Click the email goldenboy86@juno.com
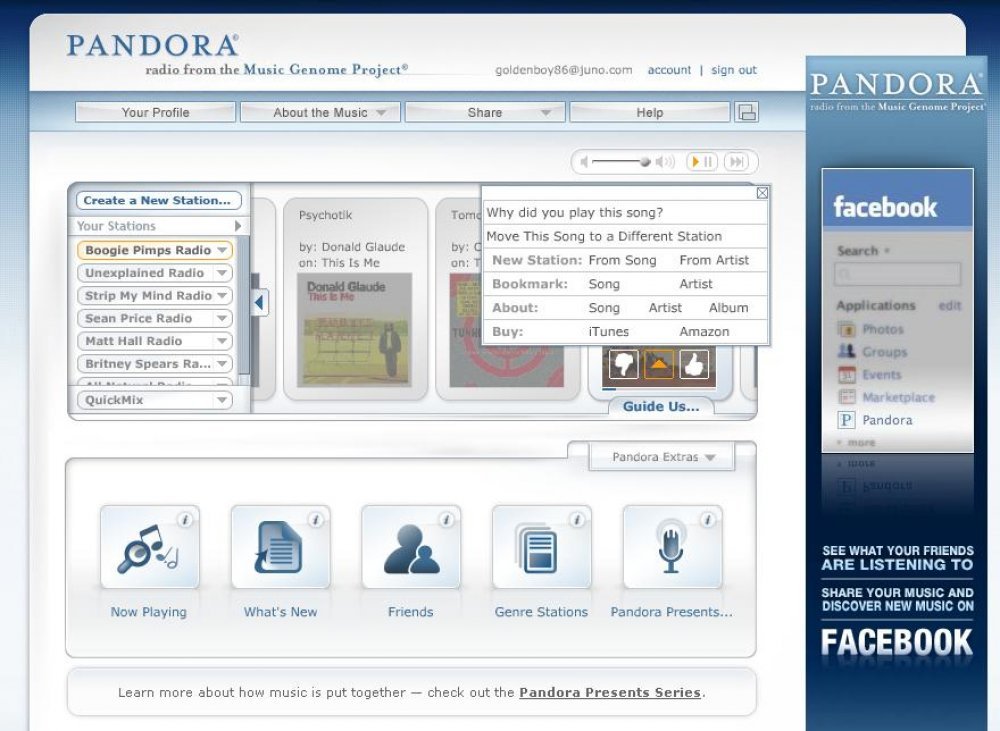Viewport: 1000px width, 731px height. pos(564,70)
